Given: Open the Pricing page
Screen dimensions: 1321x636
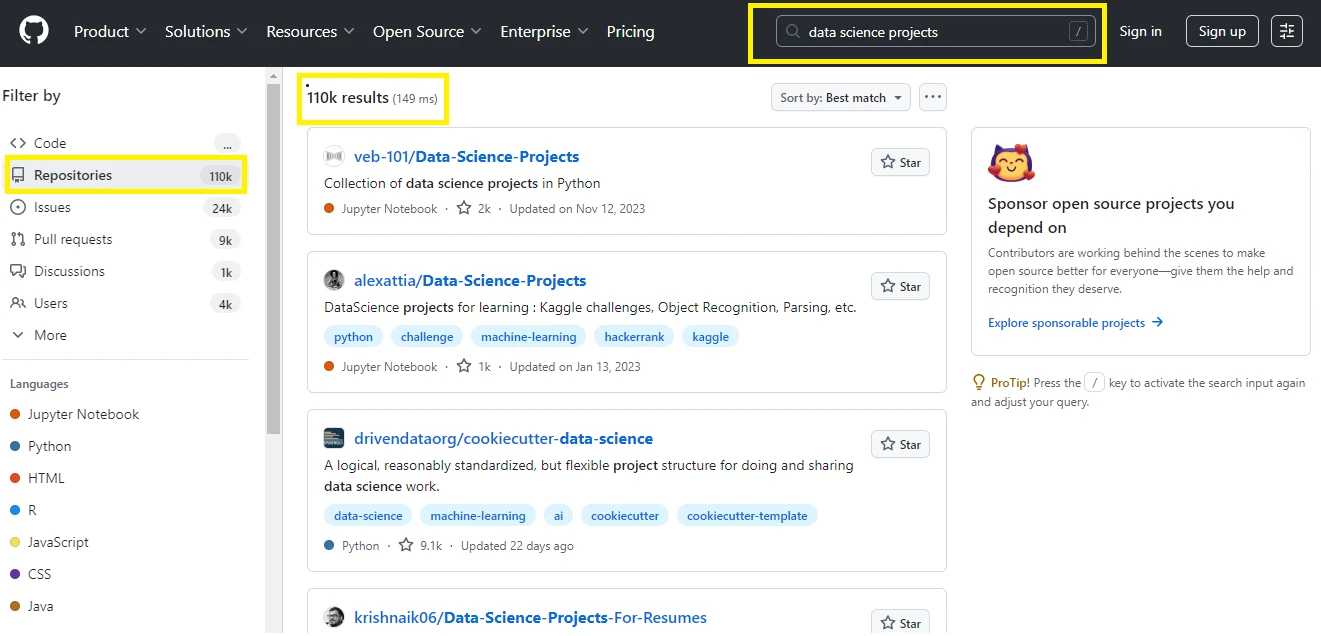Looking at the screenshot, I should click(x=630, y=32).
